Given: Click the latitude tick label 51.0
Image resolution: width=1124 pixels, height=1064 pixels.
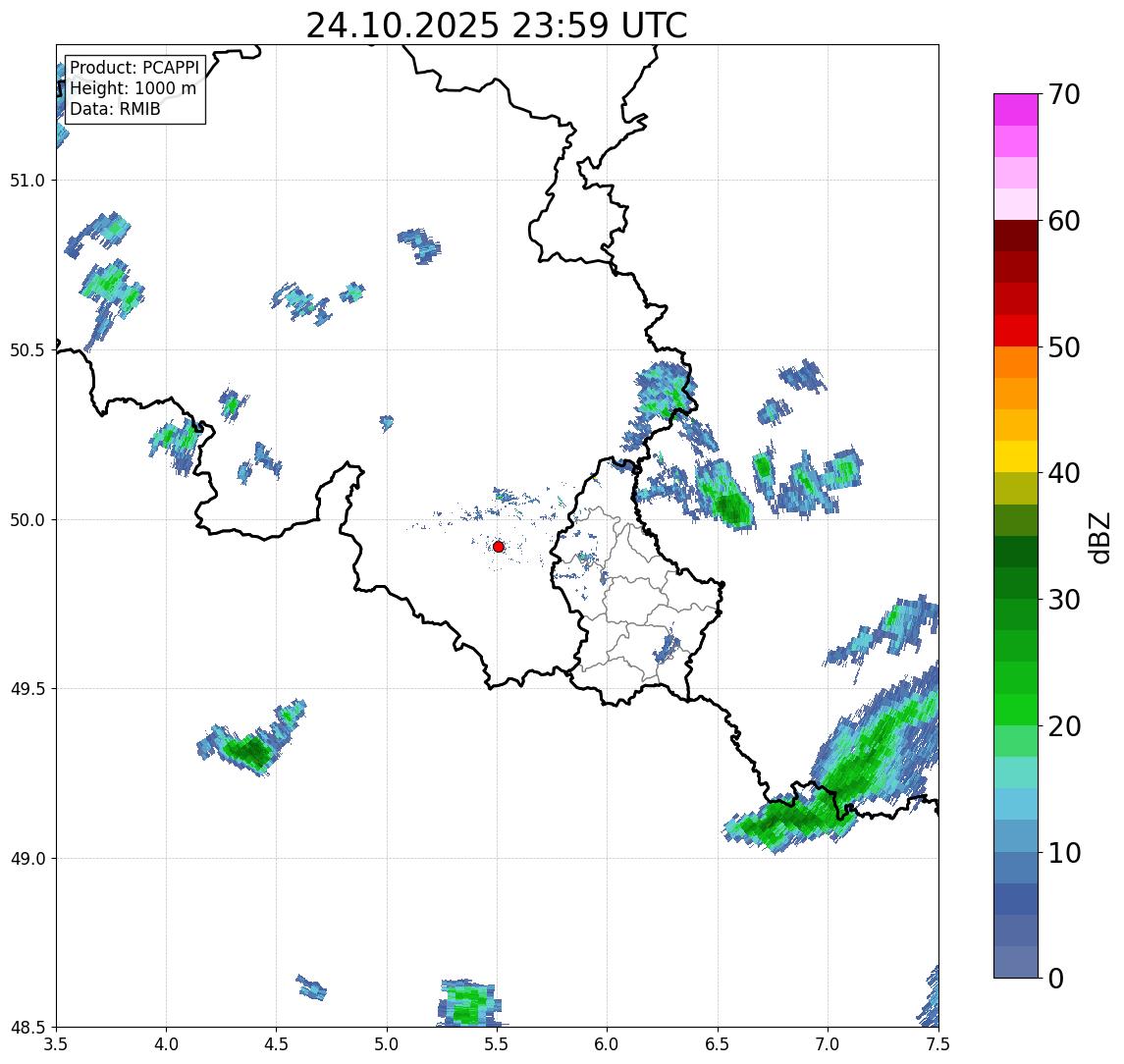Looking at the screenshot, I should (x=27, y=181).
